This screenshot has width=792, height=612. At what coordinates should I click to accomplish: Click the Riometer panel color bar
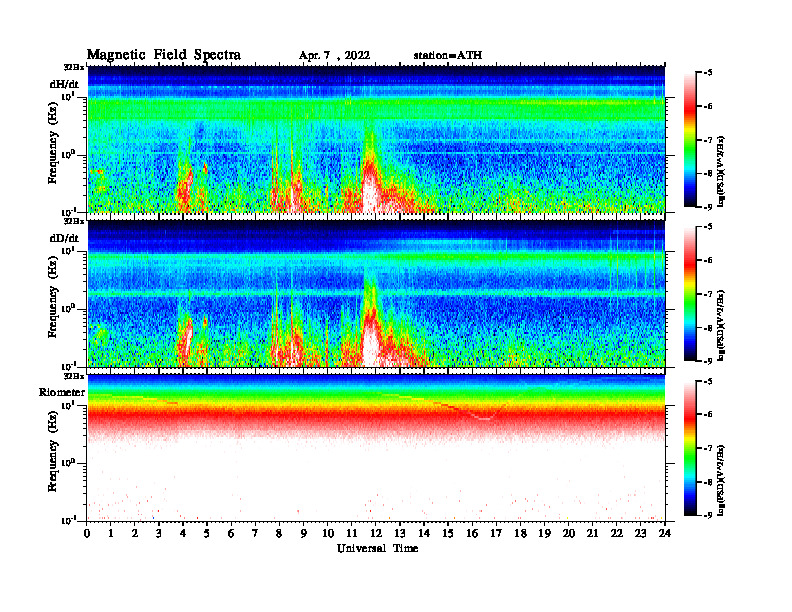coord(689,448)
